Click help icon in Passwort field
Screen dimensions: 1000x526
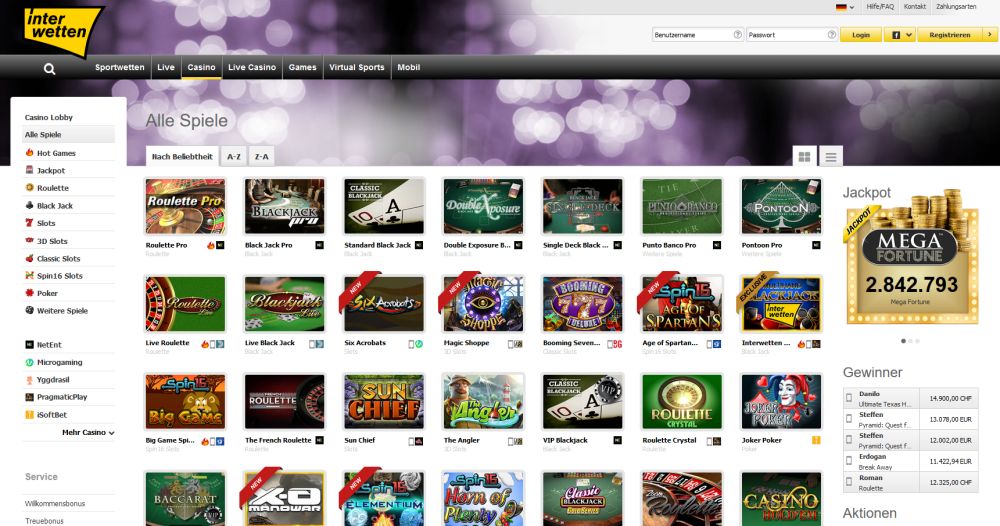[832, 34]
